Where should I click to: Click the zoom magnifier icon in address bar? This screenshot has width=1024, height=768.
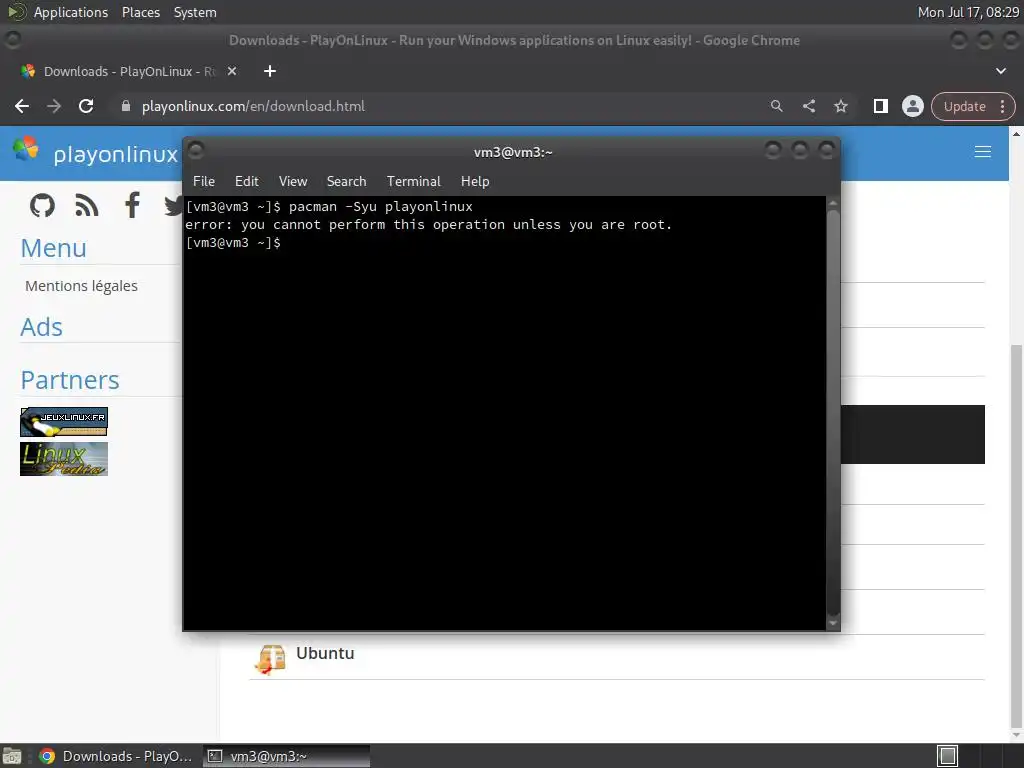tap(776, 106)
